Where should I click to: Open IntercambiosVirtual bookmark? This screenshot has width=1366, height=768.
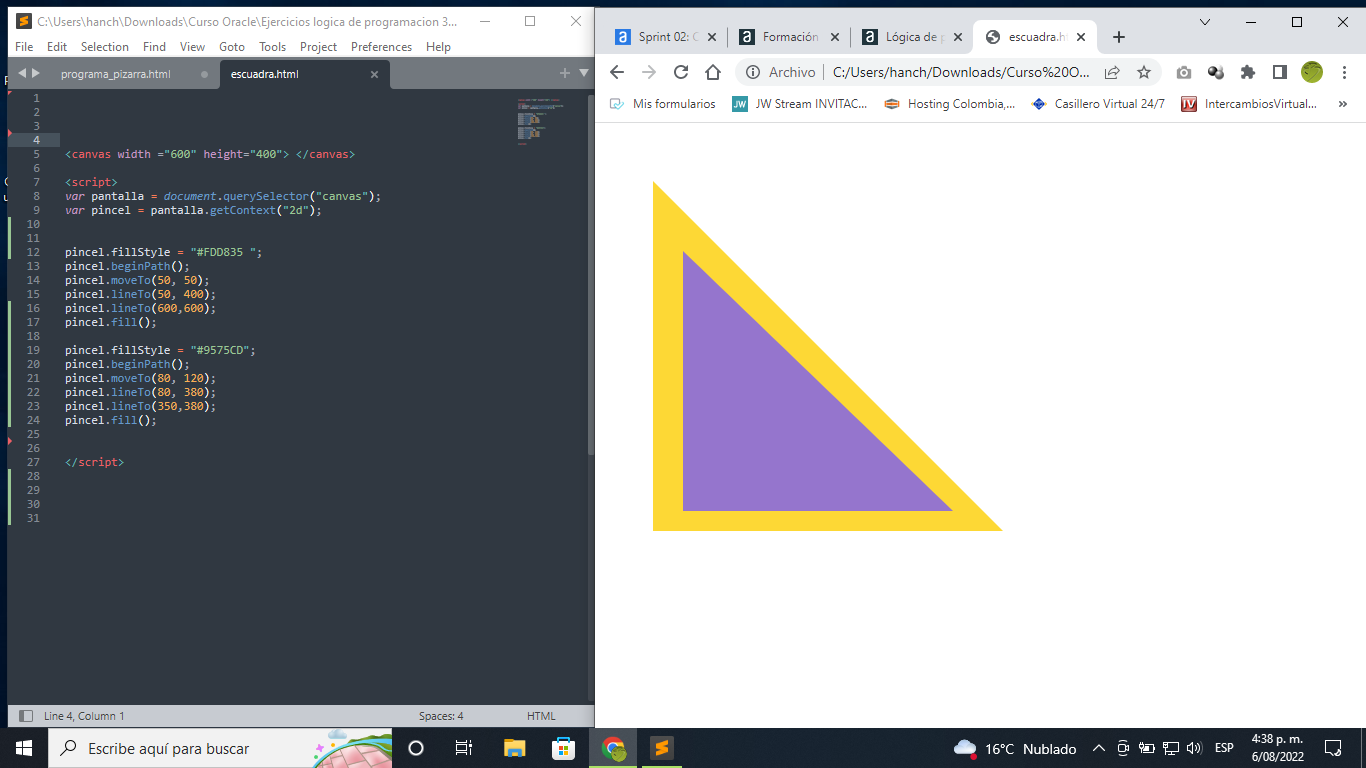point(1250,104)
